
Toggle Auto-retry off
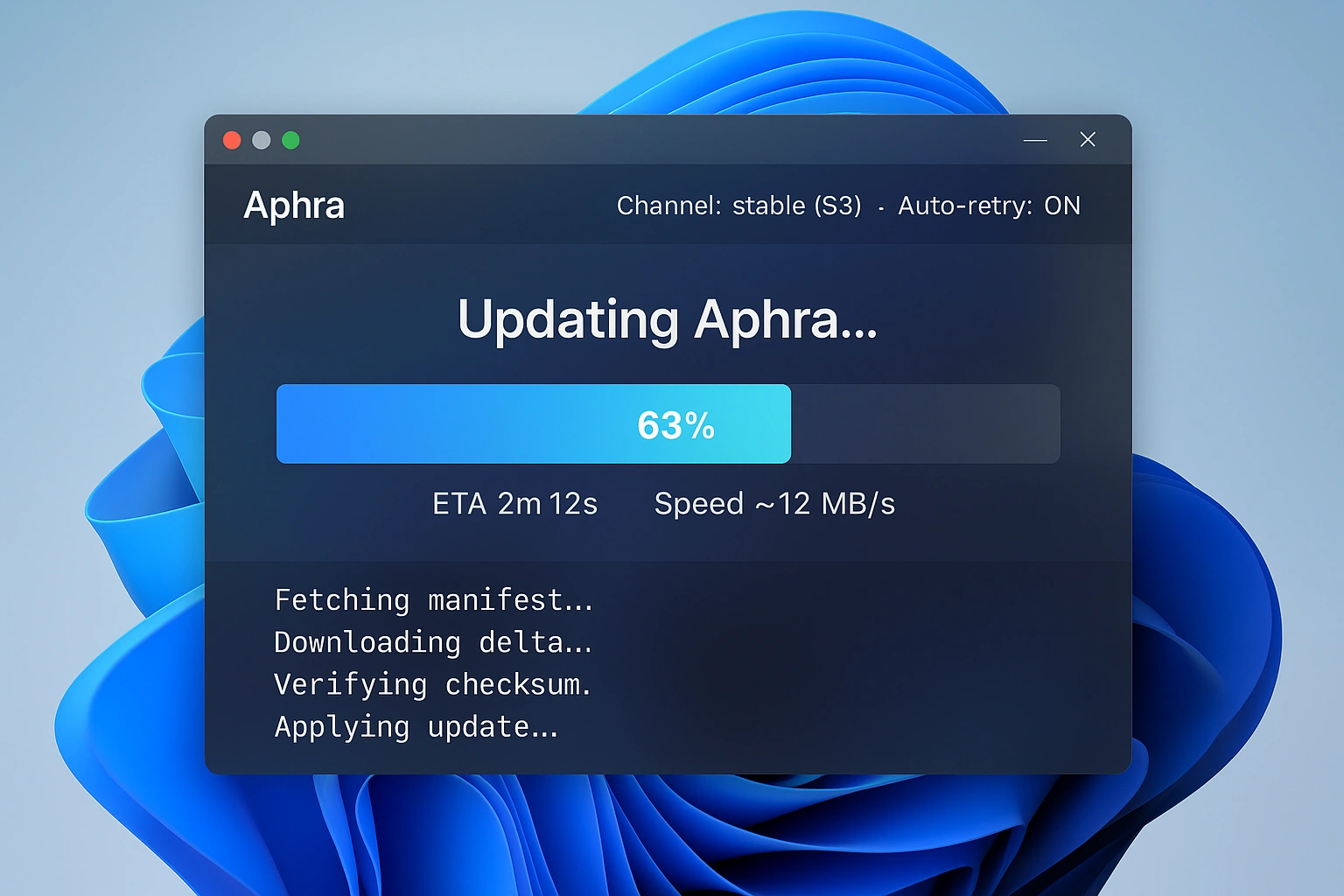(988, 206)
